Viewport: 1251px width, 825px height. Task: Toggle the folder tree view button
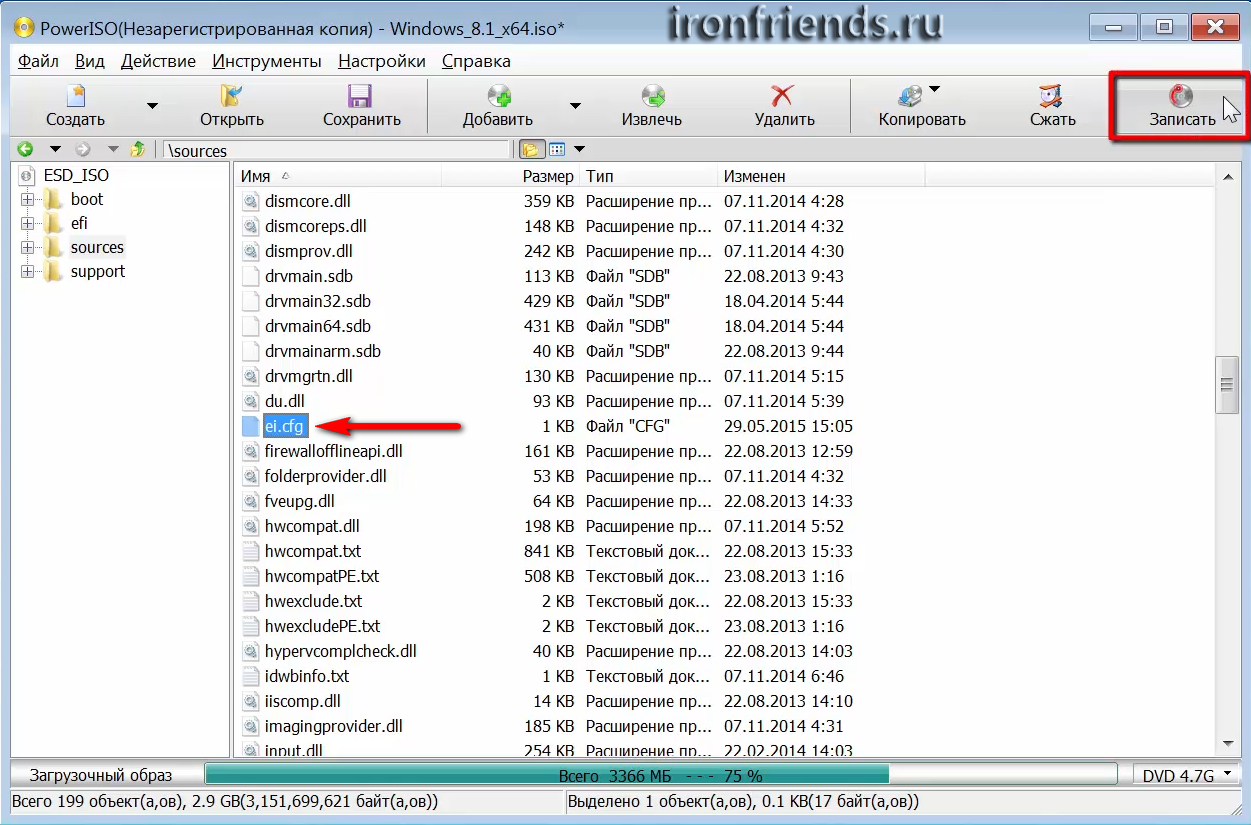(530, 150)
